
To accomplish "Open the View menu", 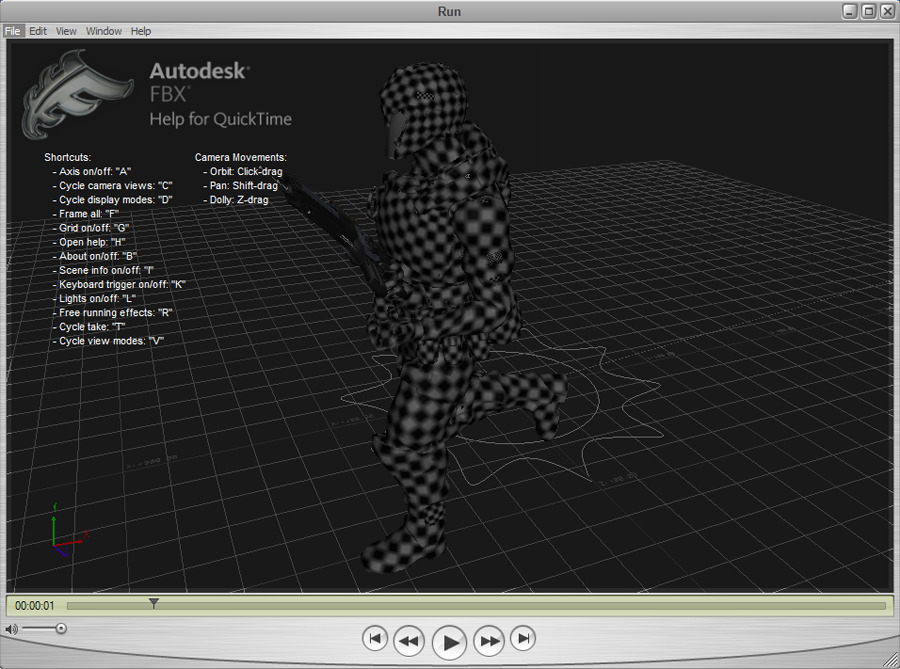I will (66, 31).
